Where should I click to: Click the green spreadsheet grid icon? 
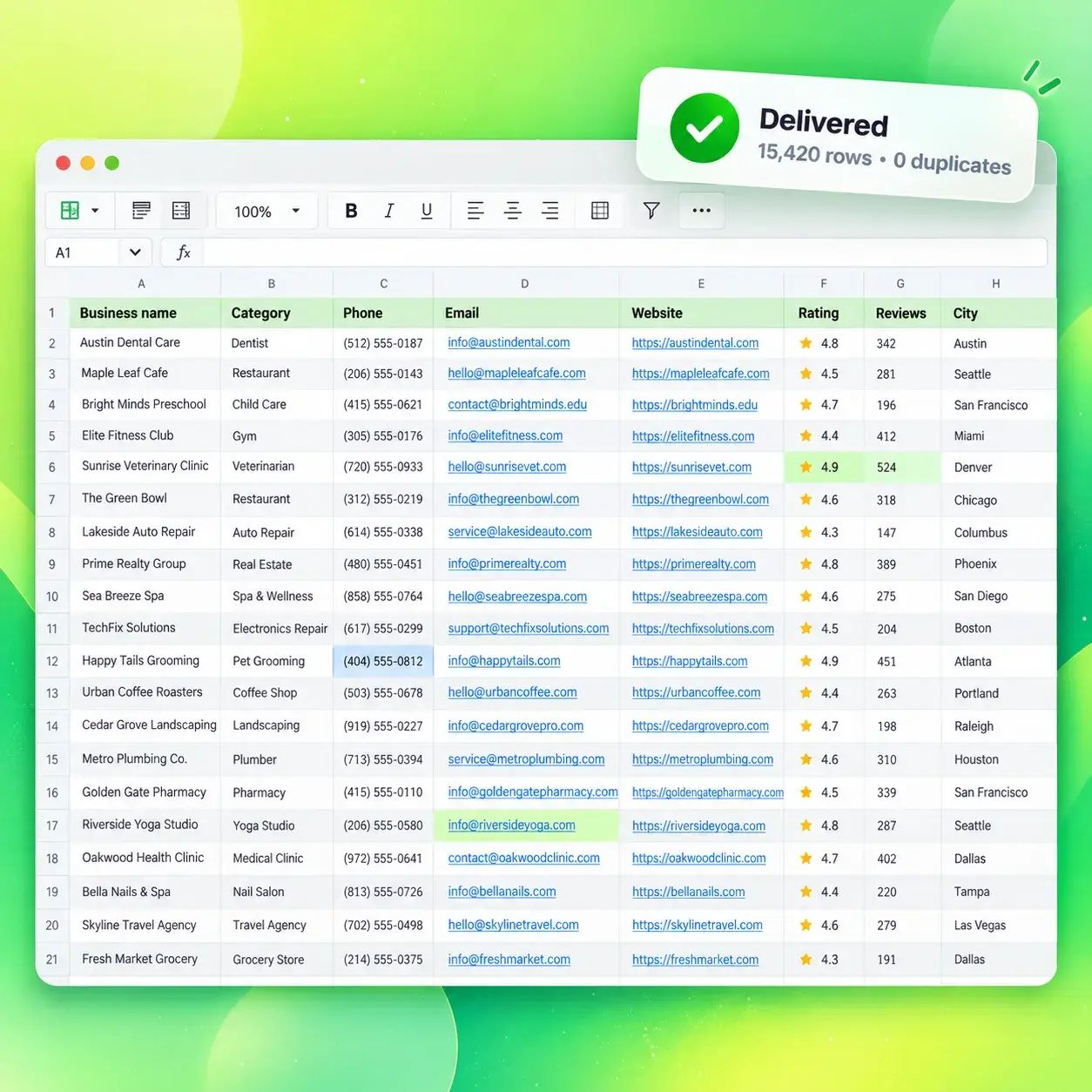click(70, 211)
